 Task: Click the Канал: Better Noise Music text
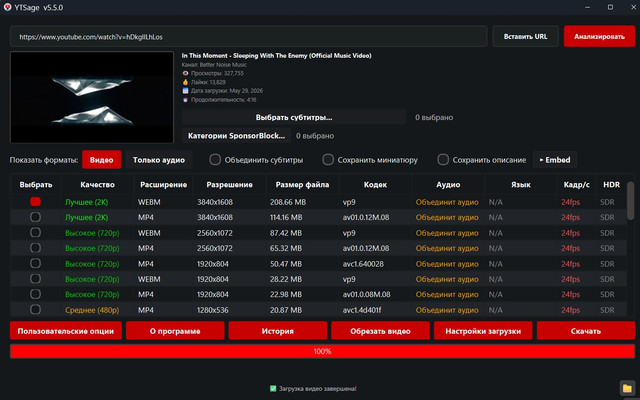pos(214,64)
